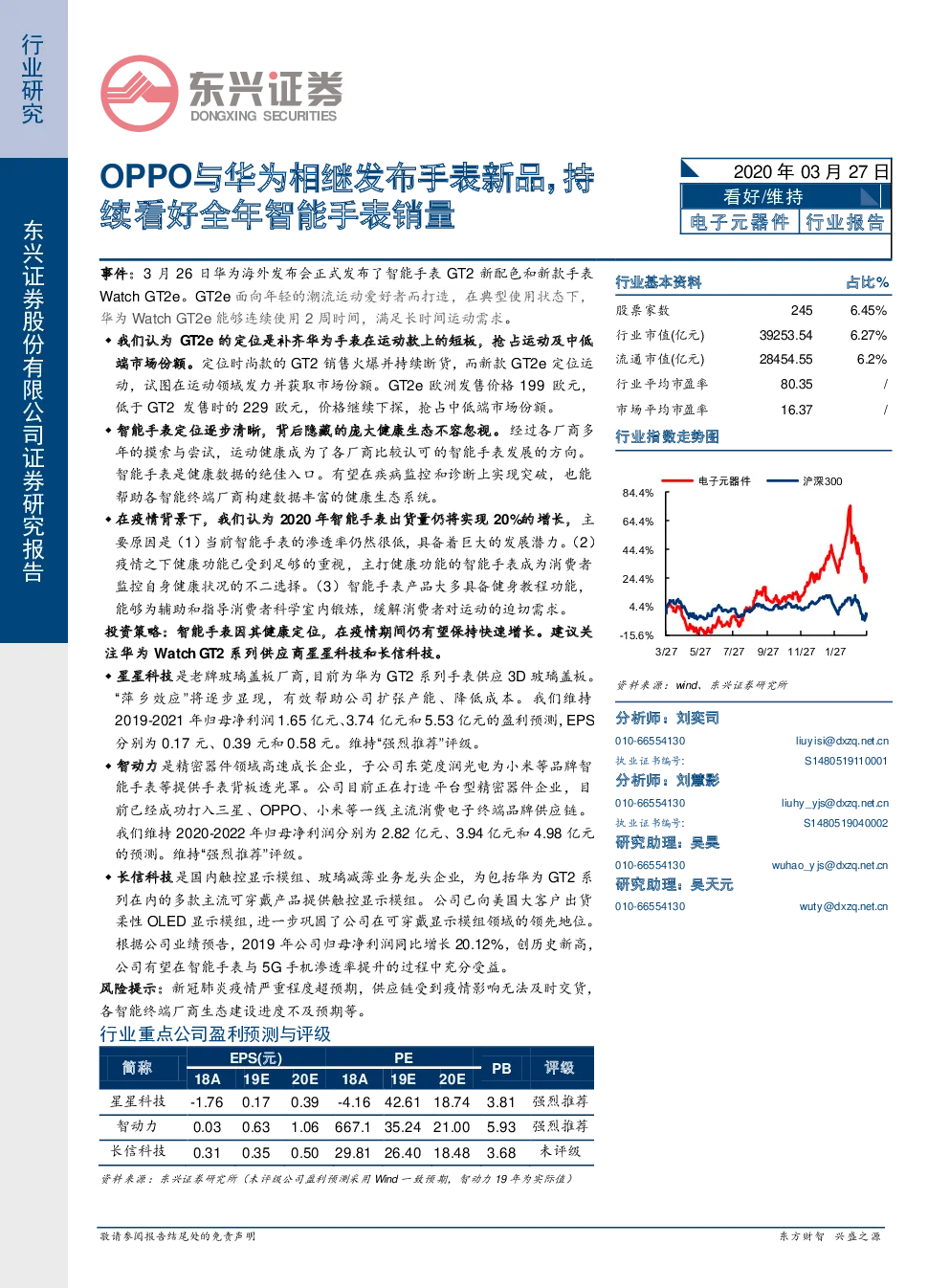The width and height of the screenshot is (950, 1288).
Task: Click the 行业基本资料 heading
Action: click(658, 282)
